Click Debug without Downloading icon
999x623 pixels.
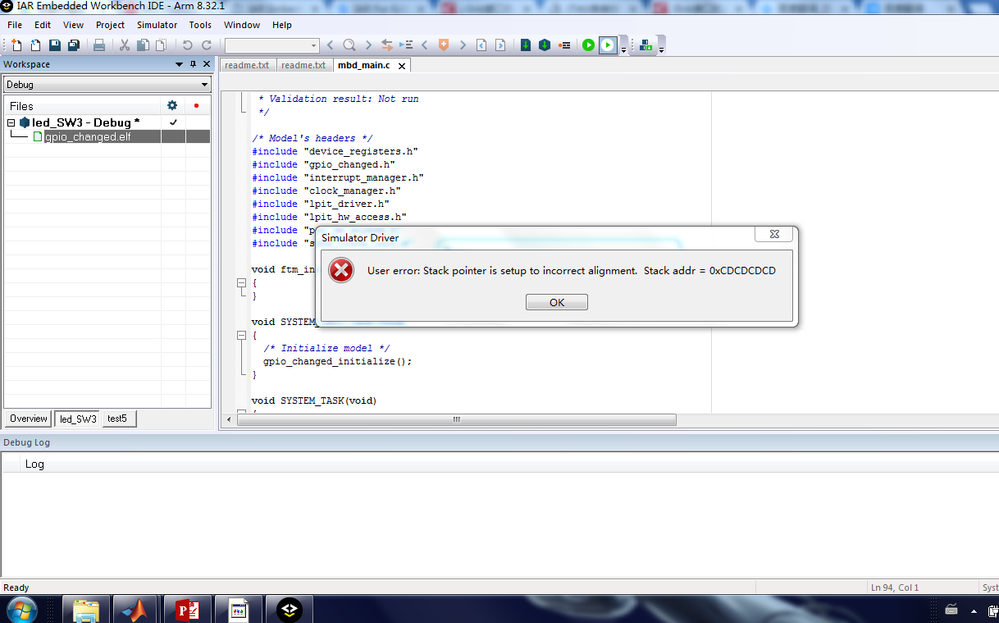click(608, 45)
